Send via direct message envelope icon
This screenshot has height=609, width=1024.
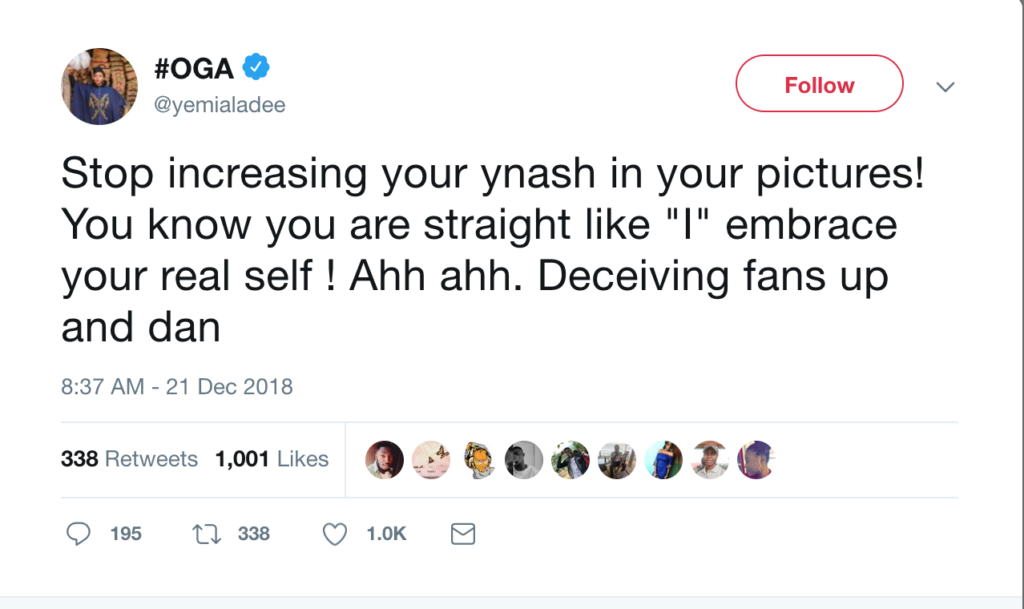coord(462,535)
